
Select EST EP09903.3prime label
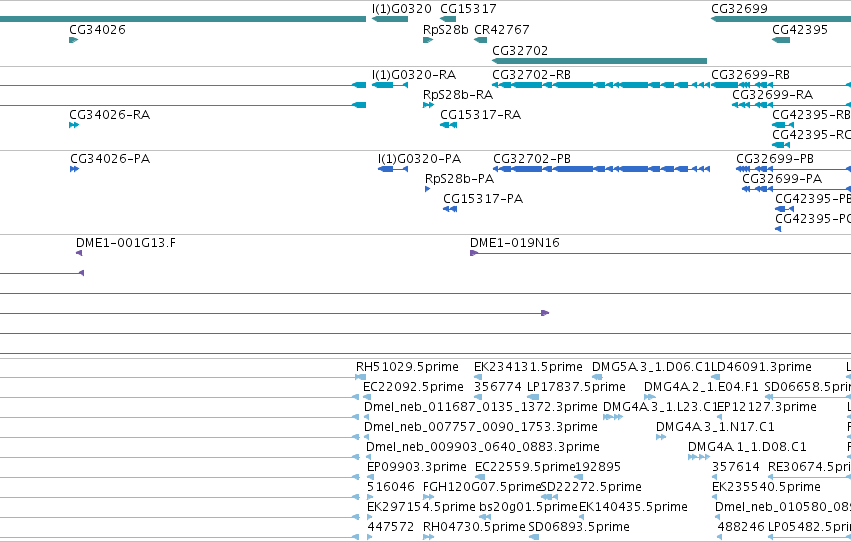417,468
